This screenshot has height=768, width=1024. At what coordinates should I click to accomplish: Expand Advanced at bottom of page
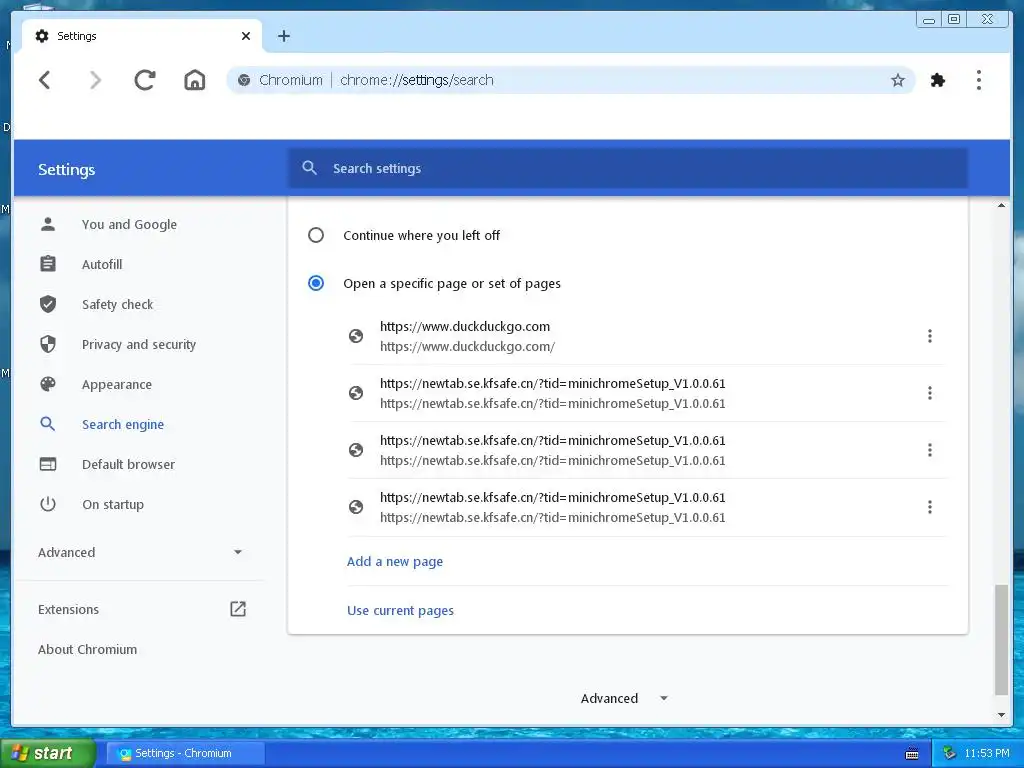click(624, 698)
